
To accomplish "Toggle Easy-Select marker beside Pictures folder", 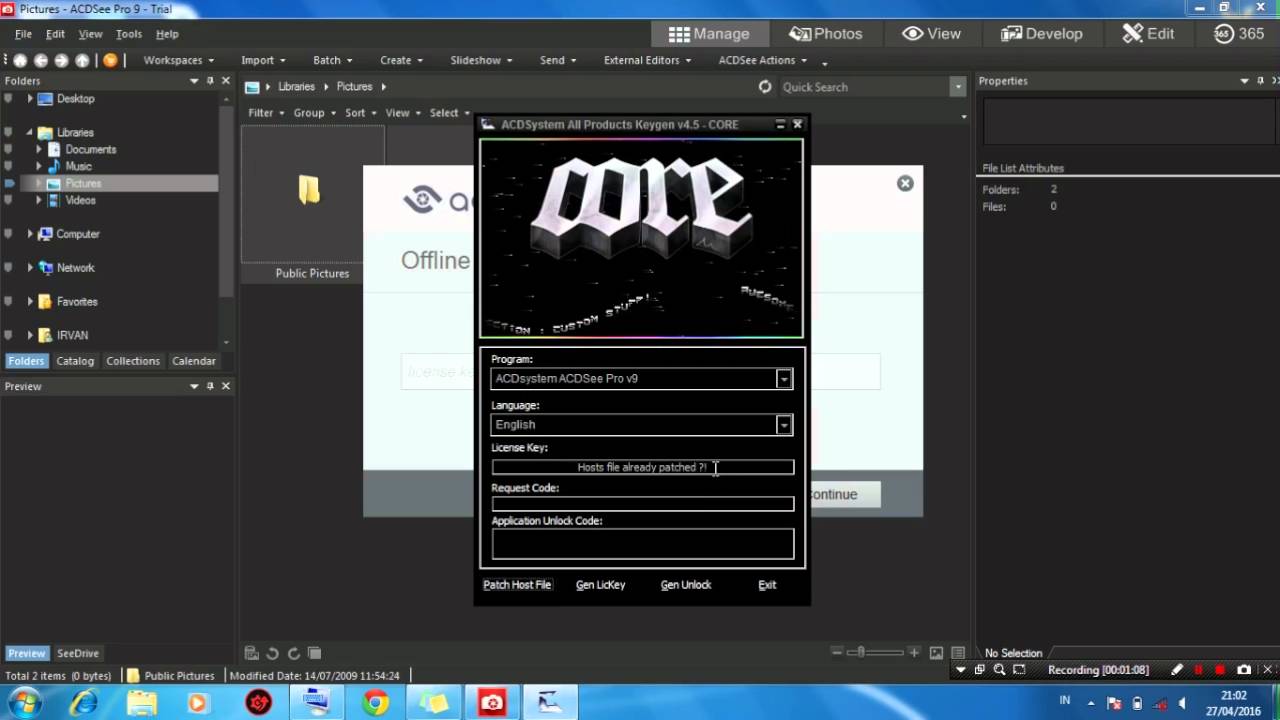I will click(x=8, y=183).
